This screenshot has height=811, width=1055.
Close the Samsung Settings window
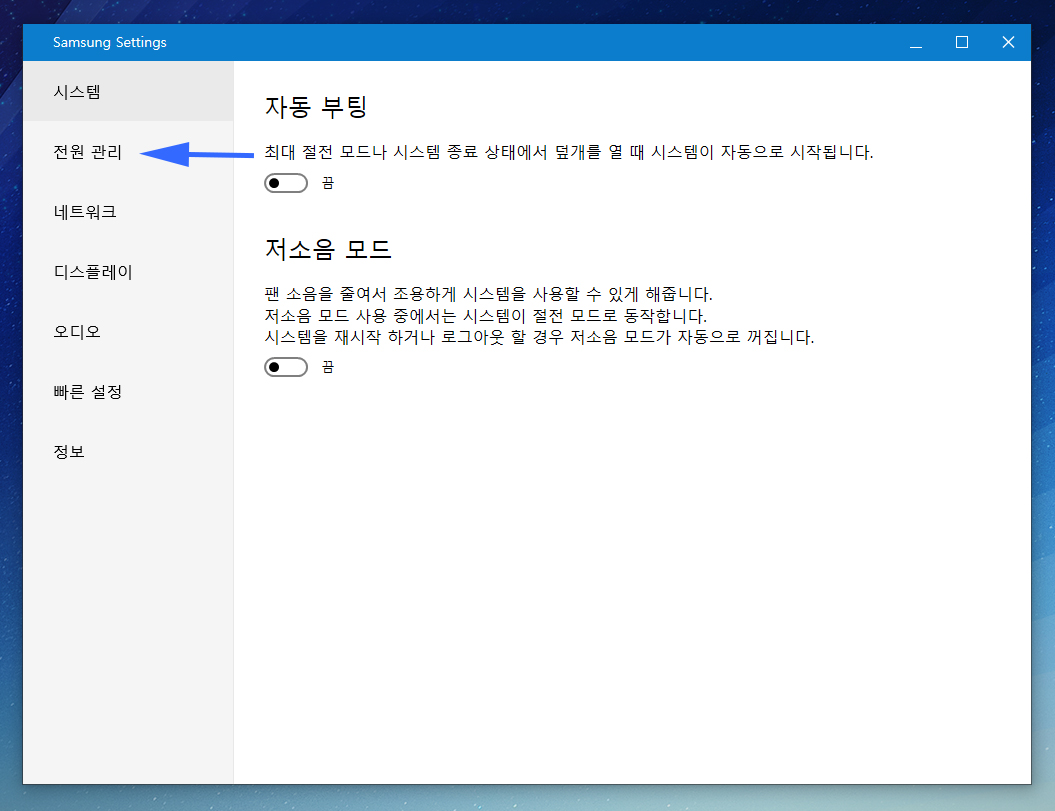(x=1008, y=42)
